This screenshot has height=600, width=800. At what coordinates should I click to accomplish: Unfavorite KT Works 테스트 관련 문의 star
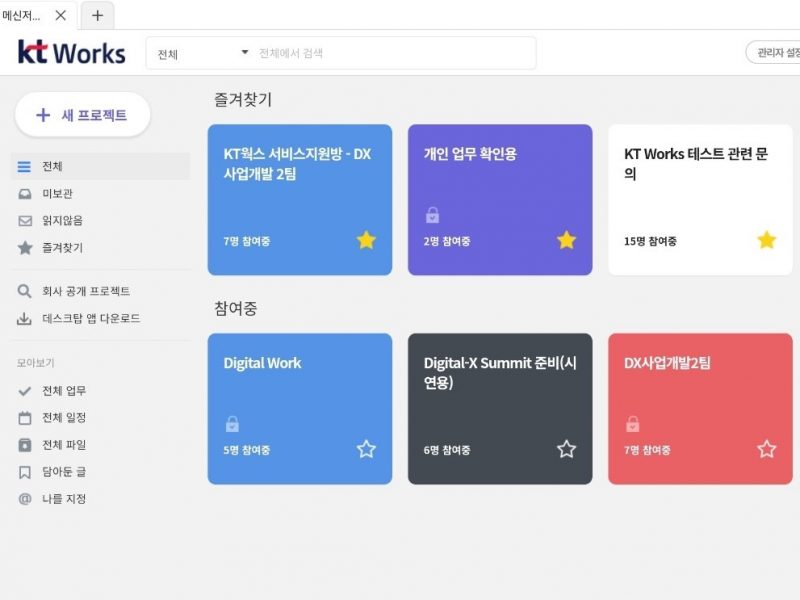[x=766, y=240]
